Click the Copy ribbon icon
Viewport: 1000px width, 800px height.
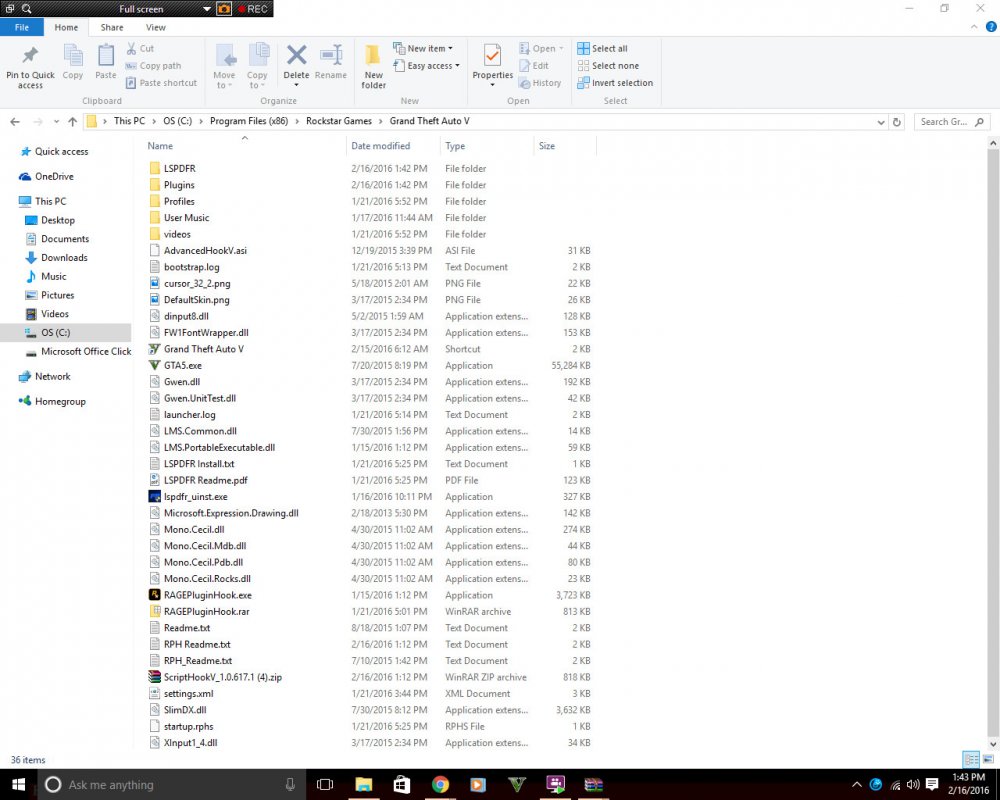pos(73,56)
